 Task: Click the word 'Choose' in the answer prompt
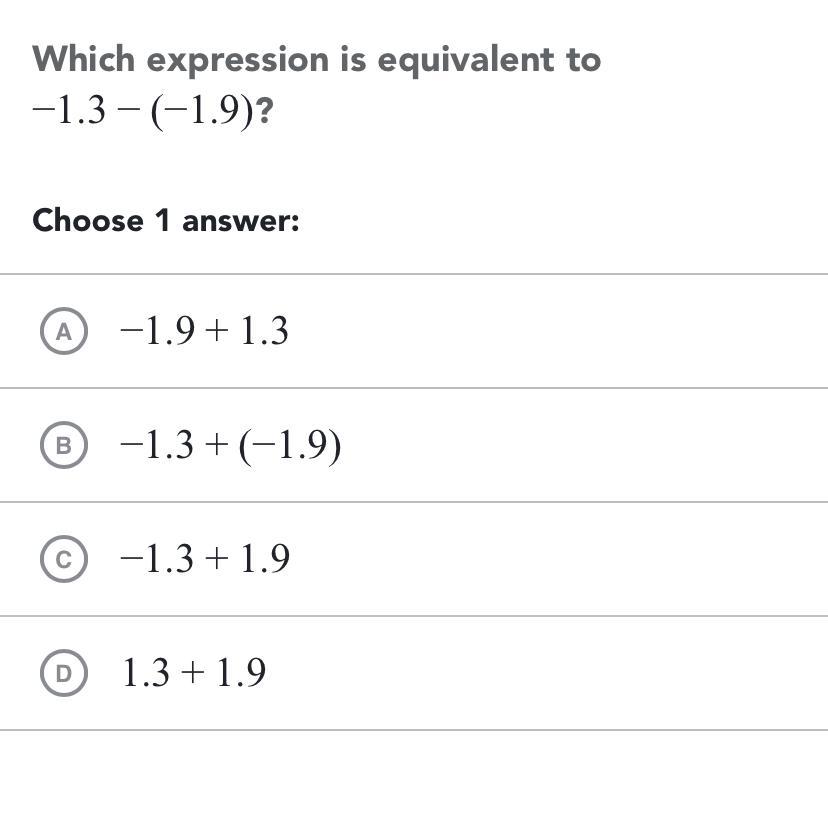click(88, 220)
